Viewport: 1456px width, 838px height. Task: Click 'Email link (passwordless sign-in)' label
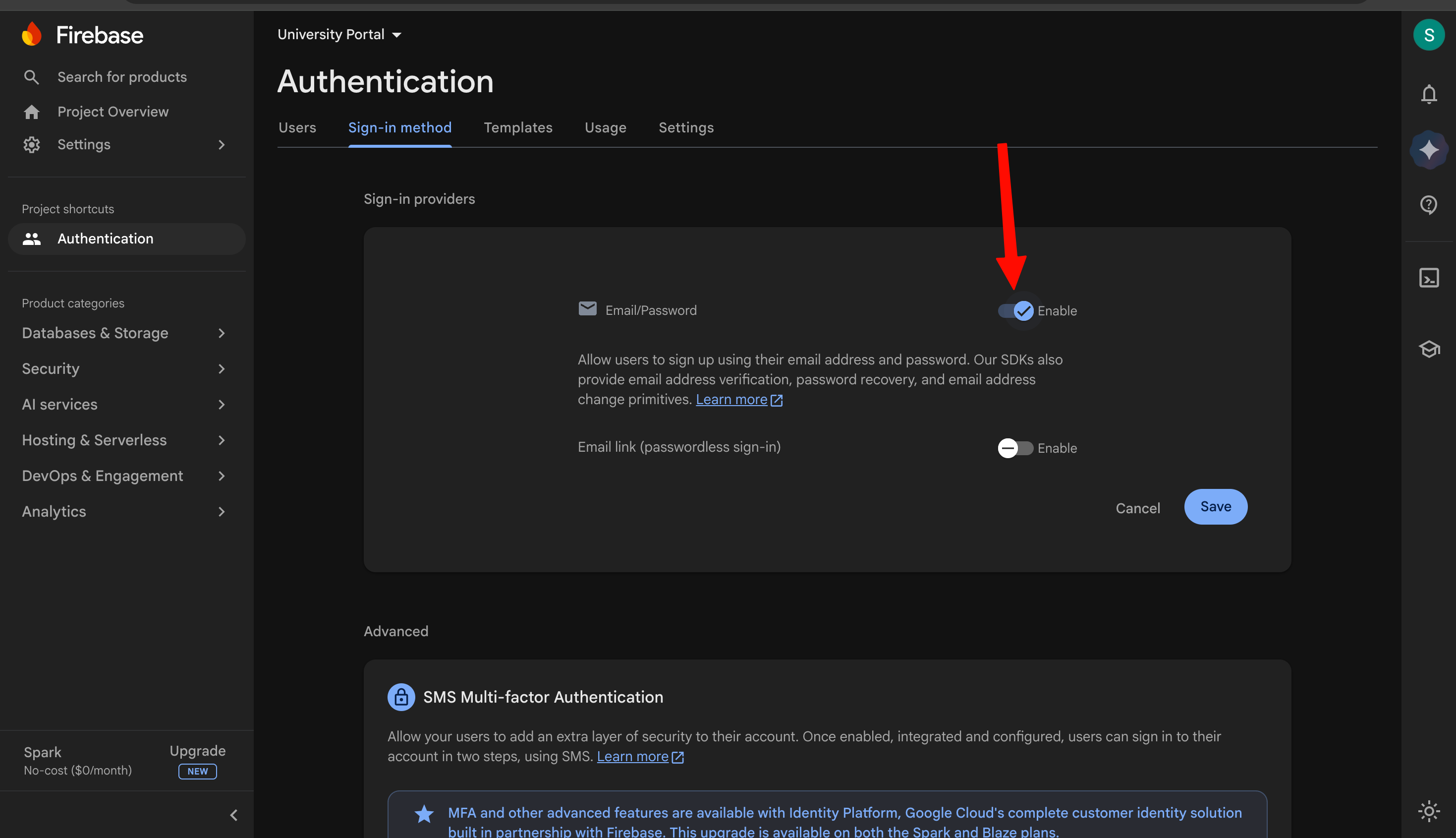click(679, 447)
